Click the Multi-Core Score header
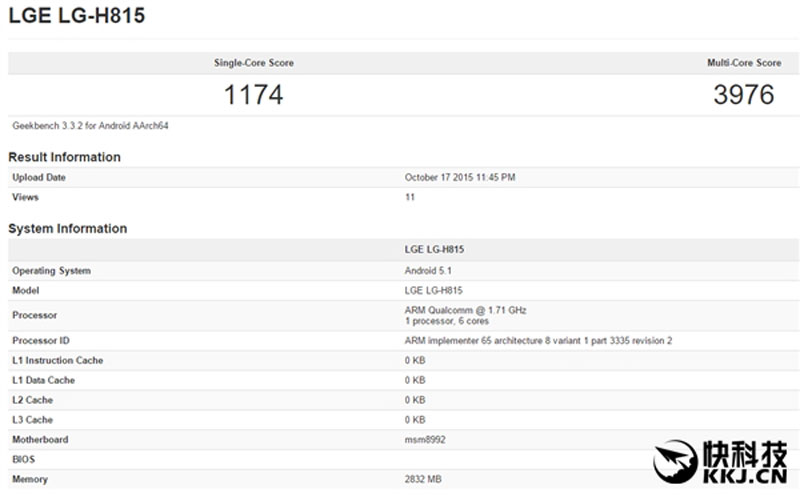 pos(744,63)
